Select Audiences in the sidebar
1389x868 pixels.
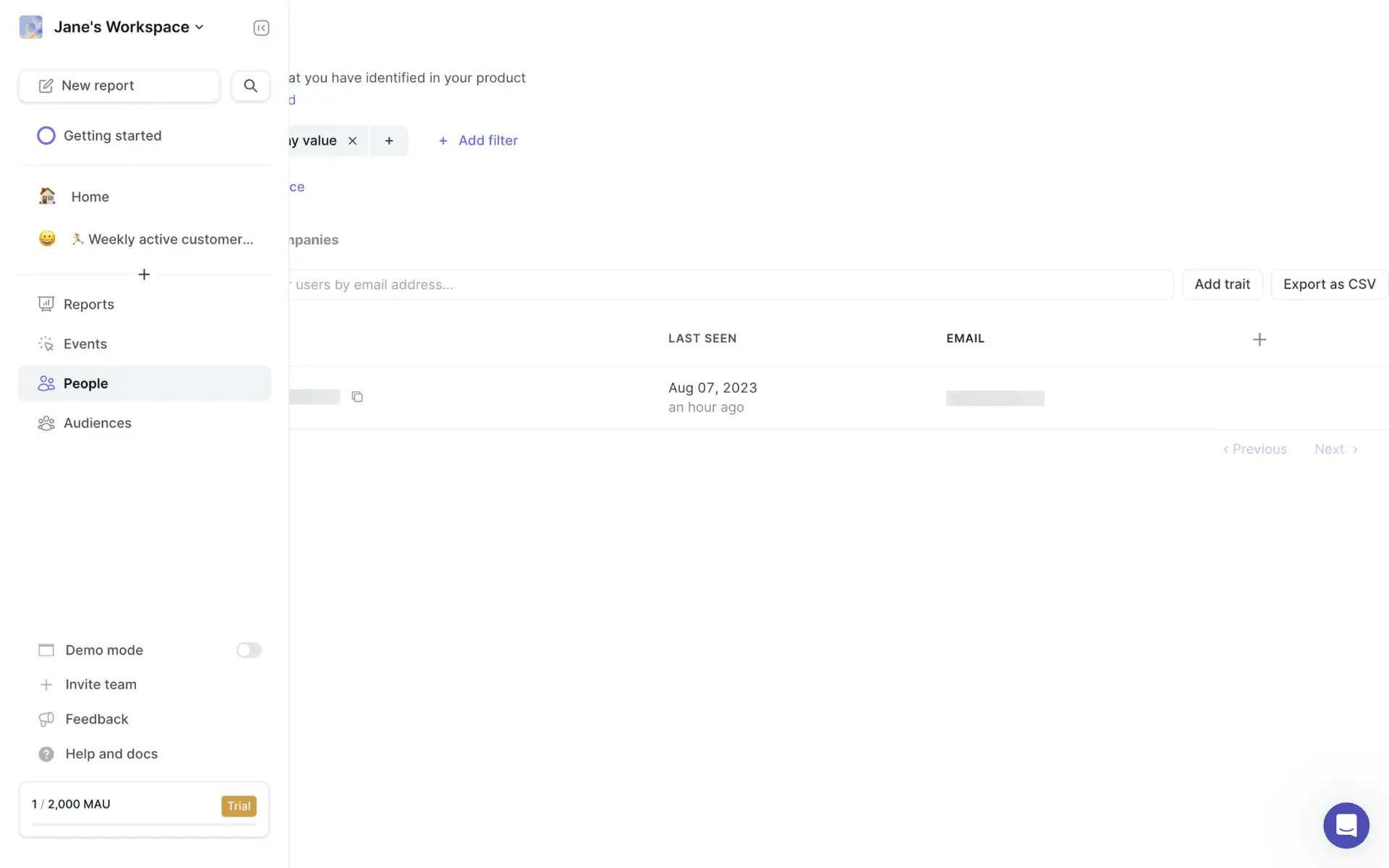[x=97, y=423]
